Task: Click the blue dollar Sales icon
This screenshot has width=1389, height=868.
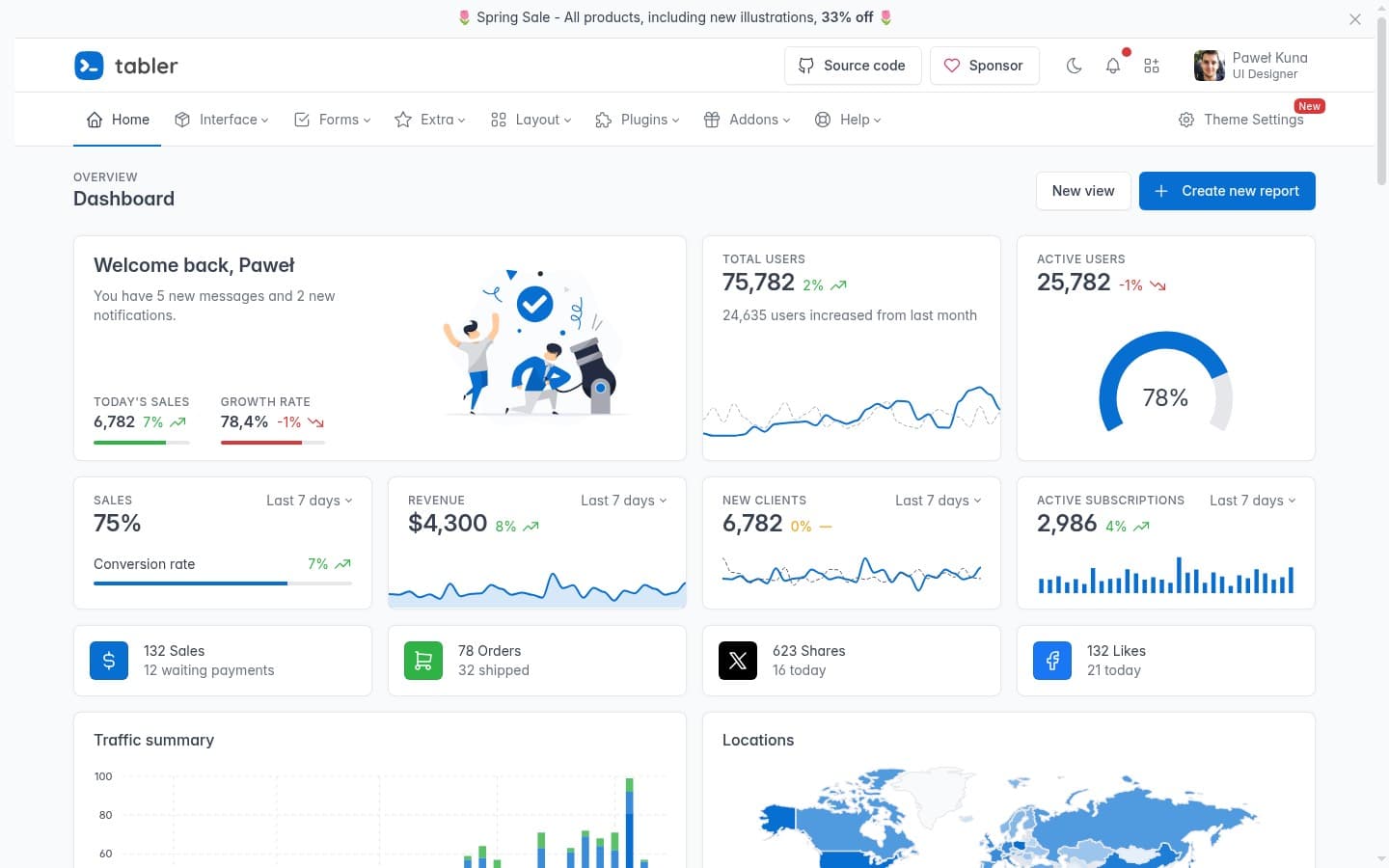Action: pyautogui.click(x=109, y=661)
